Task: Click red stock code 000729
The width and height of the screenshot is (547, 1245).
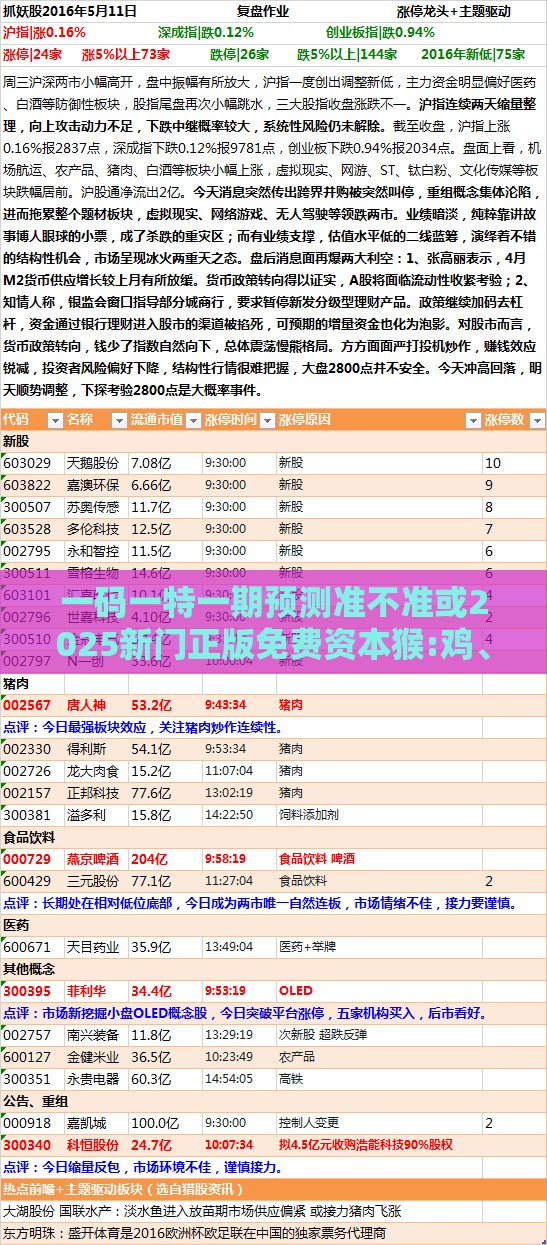Action: pyautogui.click(x=27, y=858)
